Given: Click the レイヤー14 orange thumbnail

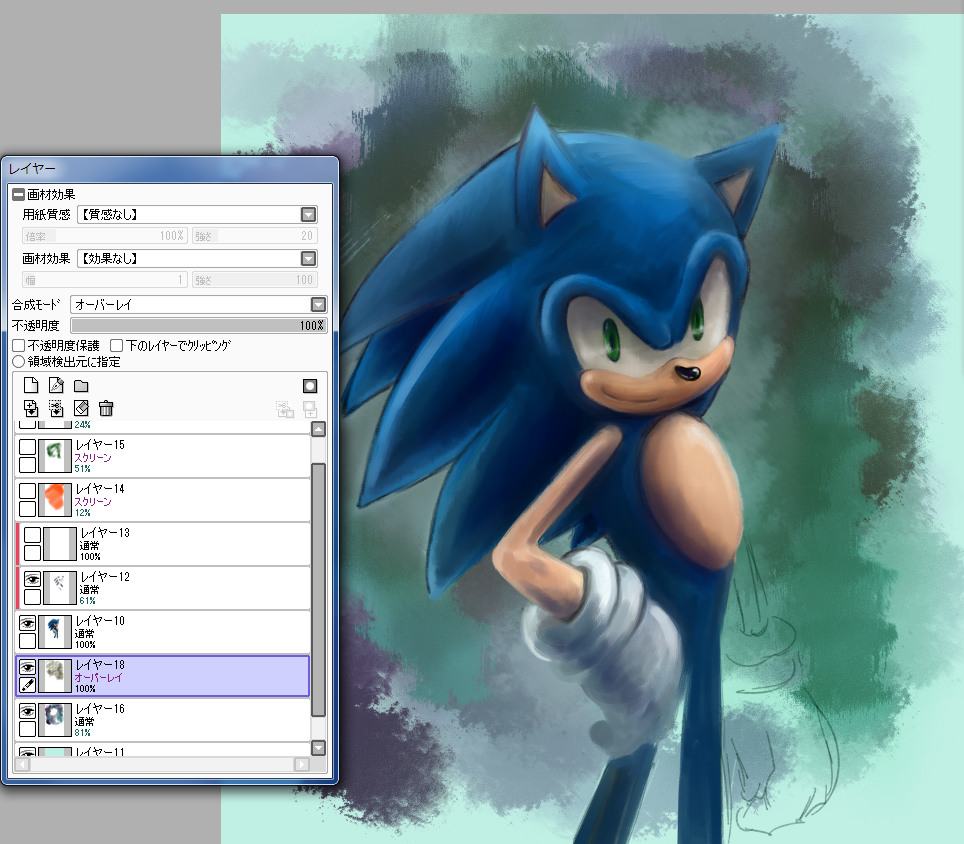Looking at the screenshot, I should click(x=55, y=500).
